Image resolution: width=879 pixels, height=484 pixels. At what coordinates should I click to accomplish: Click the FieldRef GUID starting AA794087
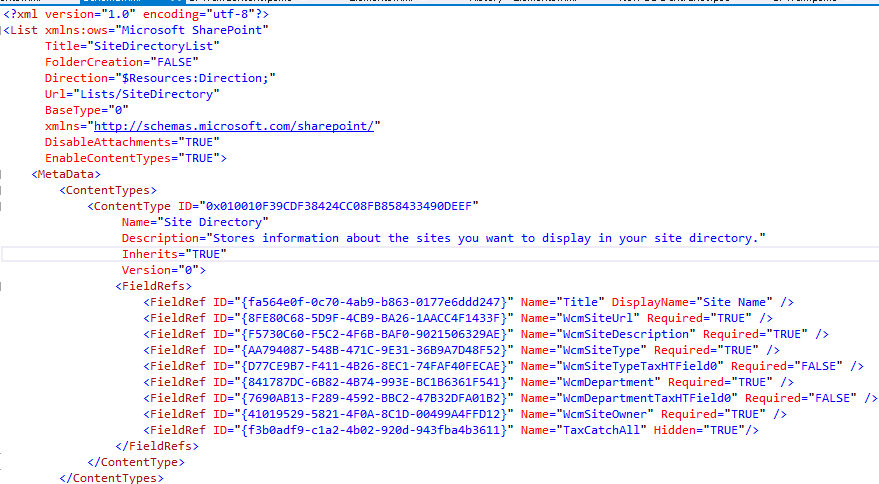pyautogui.click(x=374, y=350)
